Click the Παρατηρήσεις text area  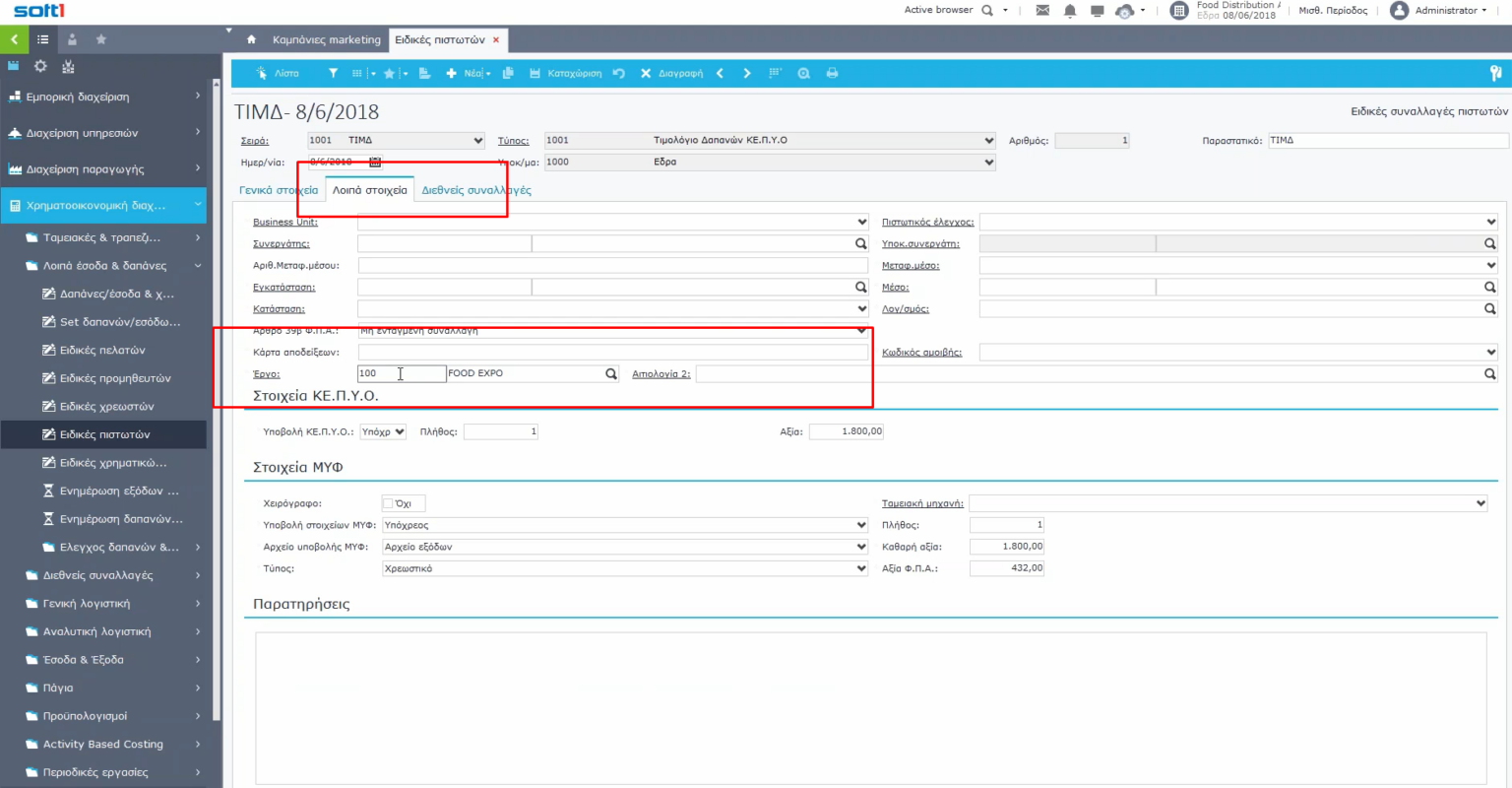870,707
